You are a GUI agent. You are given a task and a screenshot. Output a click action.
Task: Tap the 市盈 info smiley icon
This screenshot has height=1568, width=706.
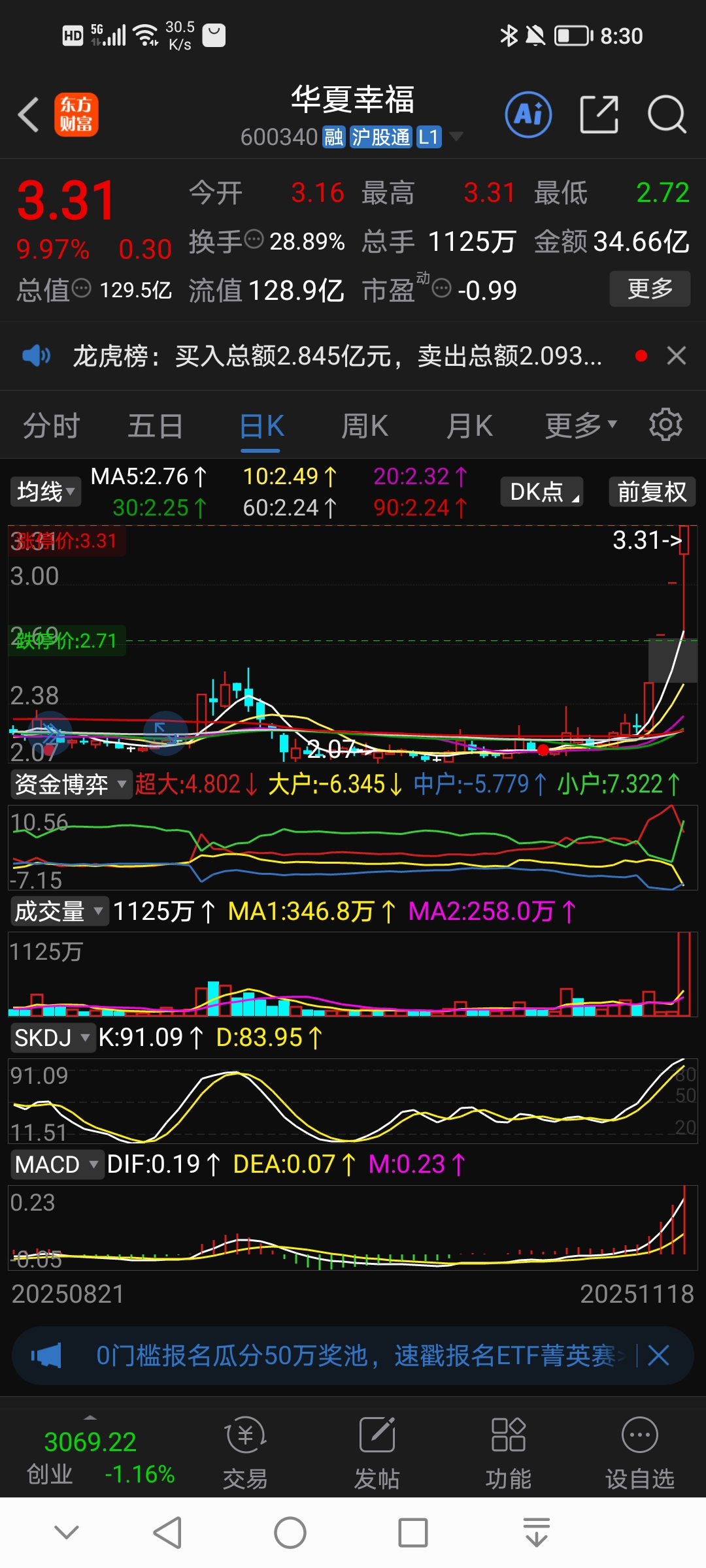(x=442, y=288)
